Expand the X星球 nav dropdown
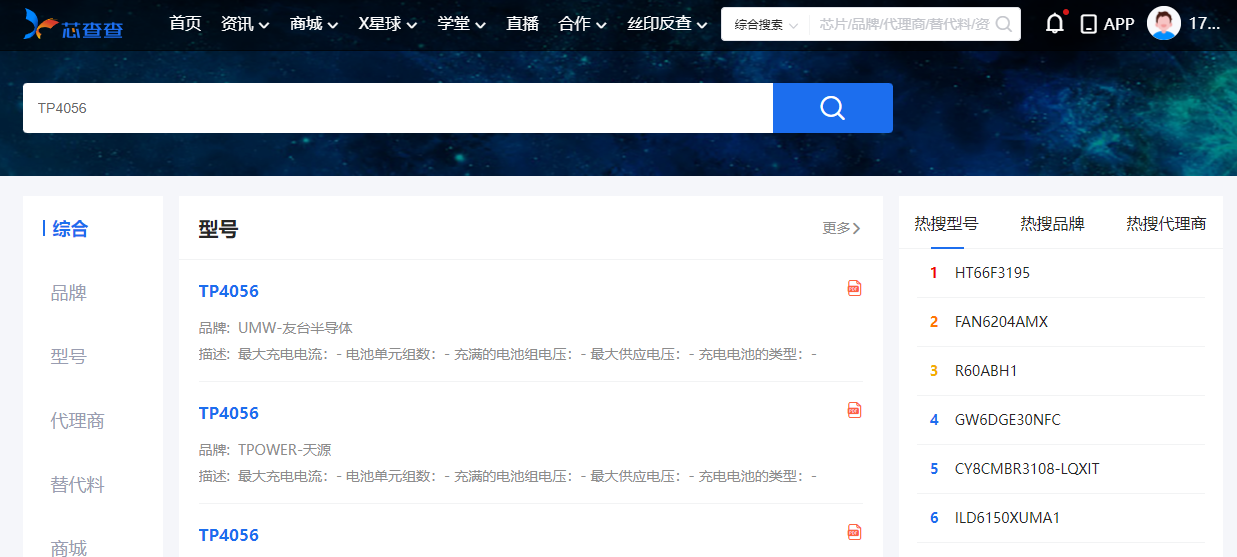Viewport: 1237px width, 557px height. [x=388, y=24]
